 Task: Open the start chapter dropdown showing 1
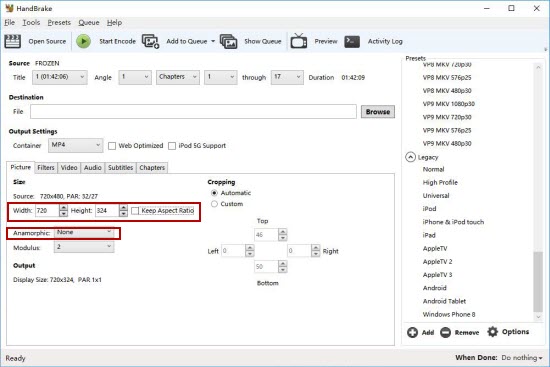[220, 77]
